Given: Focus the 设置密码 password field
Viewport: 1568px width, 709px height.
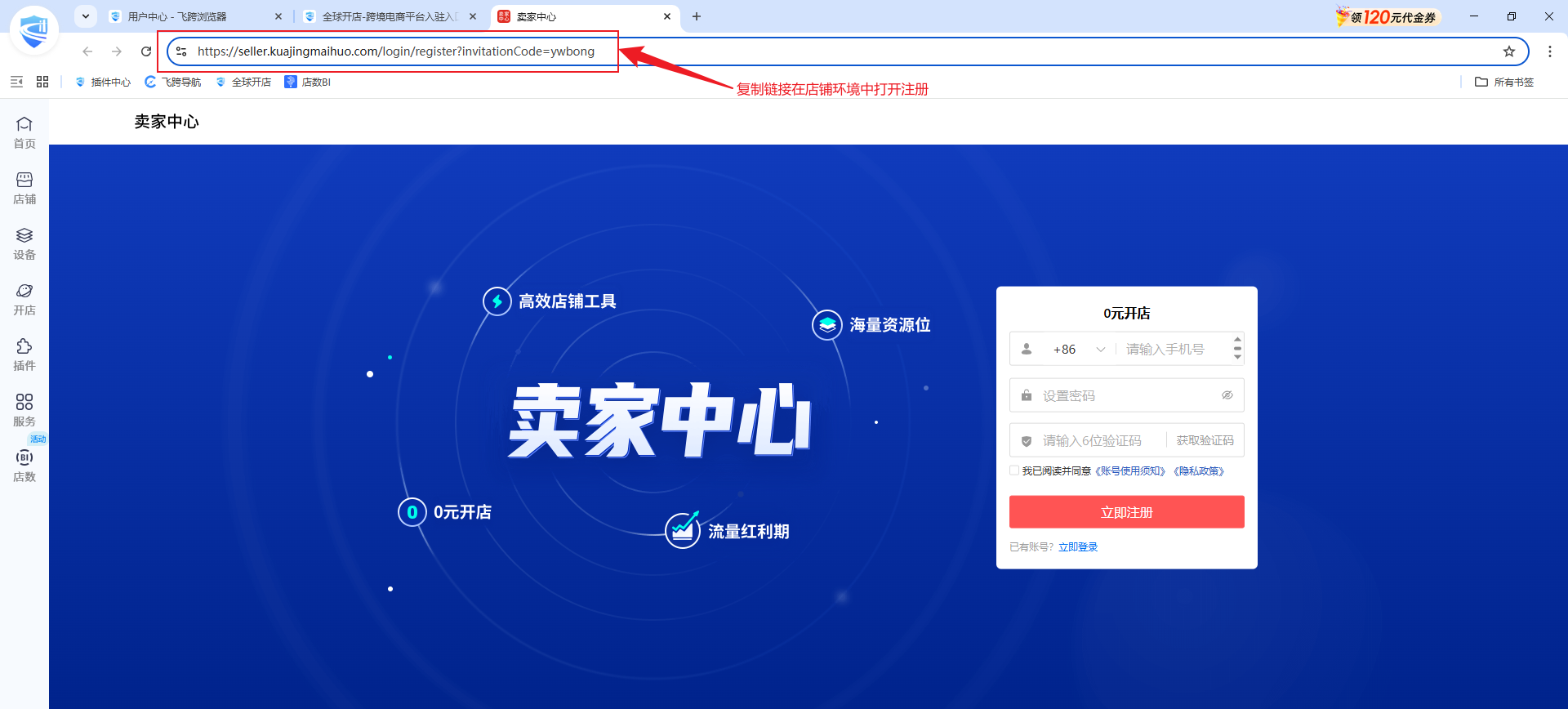Looking at the screenshot, I should [x=1127, y=395].
